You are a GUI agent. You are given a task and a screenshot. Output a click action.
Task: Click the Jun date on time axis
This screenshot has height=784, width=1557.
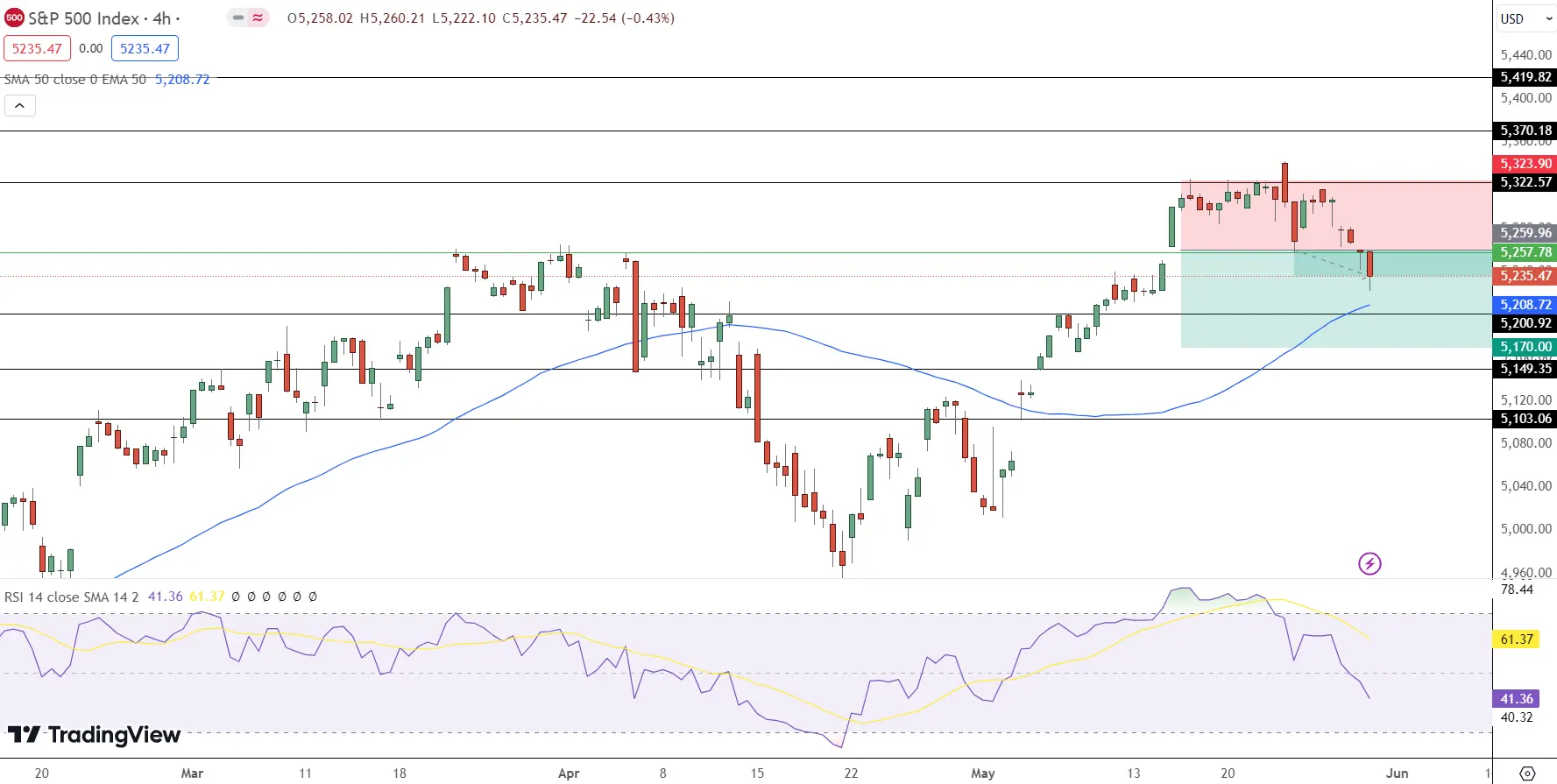click(1398, 773)
